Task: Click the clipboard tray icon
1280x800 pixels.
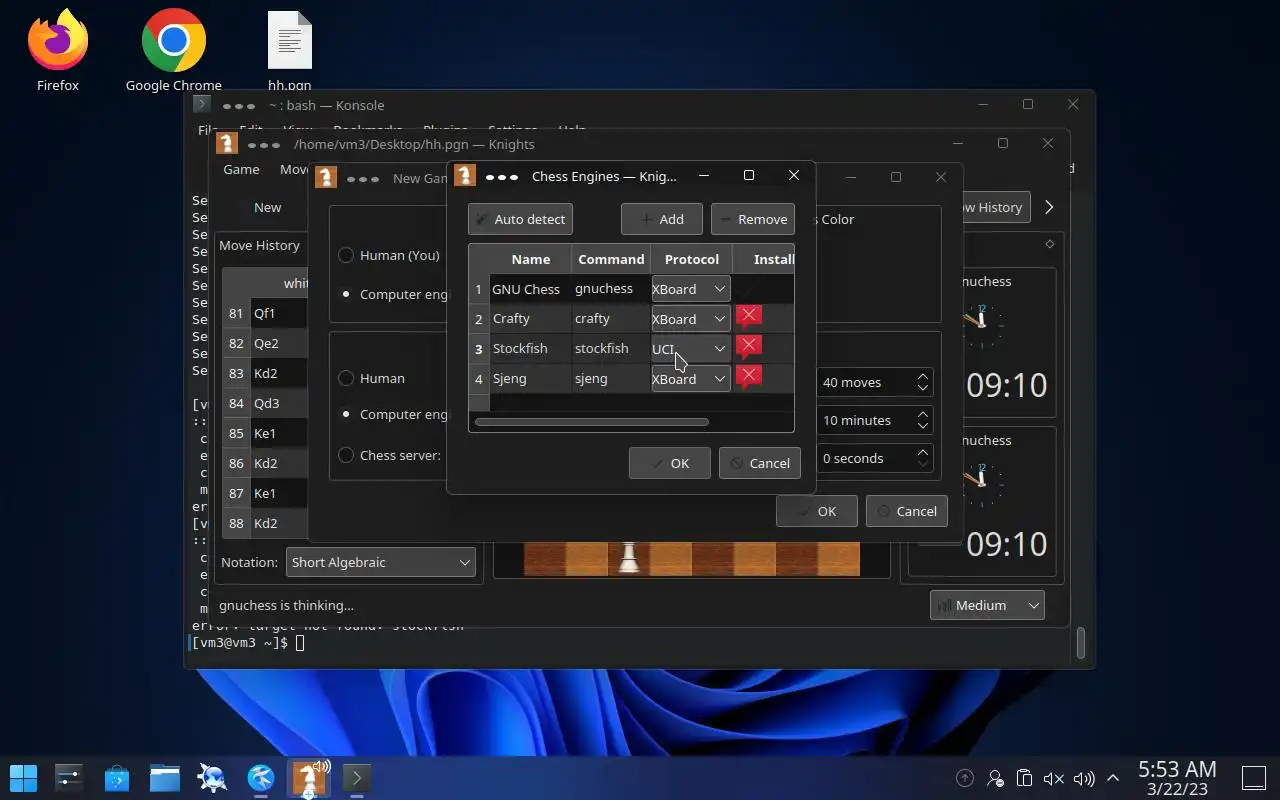Action: point(1024,778)
